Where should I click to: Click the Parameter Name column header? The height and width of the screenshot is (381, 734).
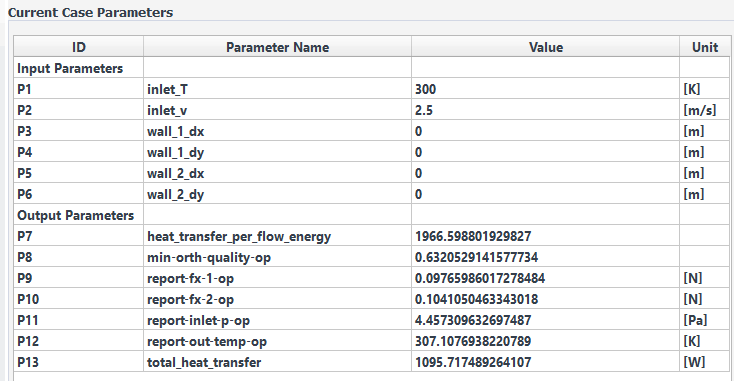coord(277,47)
